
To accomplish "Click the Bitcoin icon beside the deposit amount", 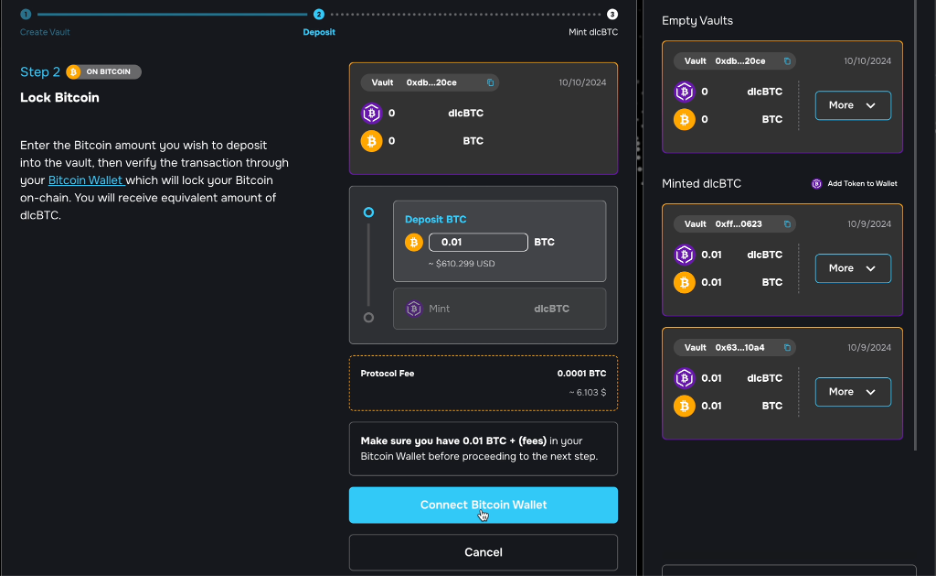I will [414, 242].
